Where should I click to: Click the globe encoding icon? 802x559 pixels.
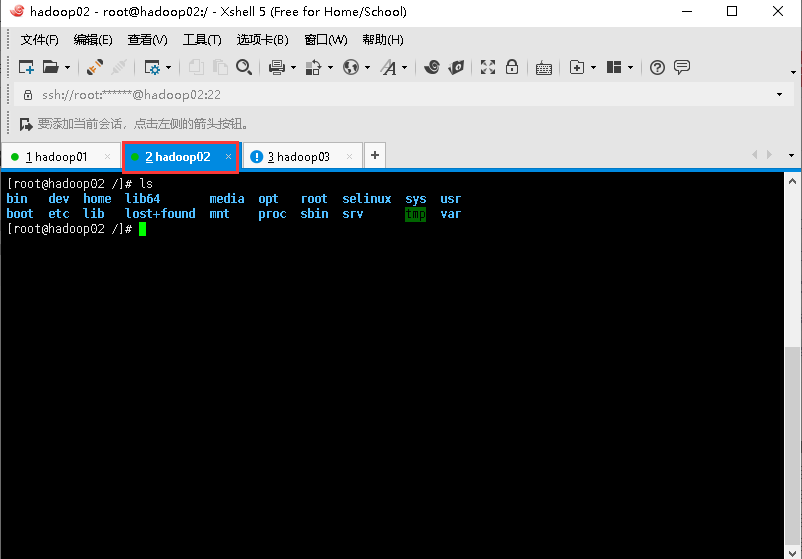point(351,67)
